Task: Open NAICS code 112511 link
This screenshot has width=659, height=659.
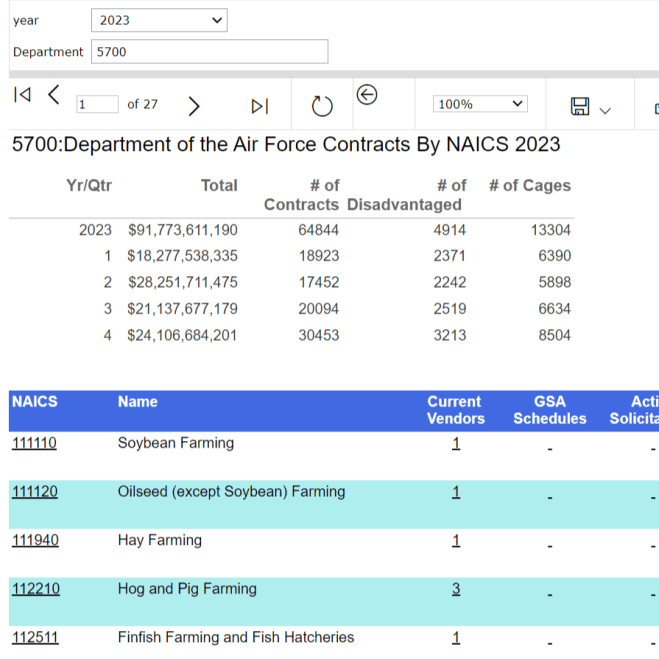Action: [x=35, y=638]
